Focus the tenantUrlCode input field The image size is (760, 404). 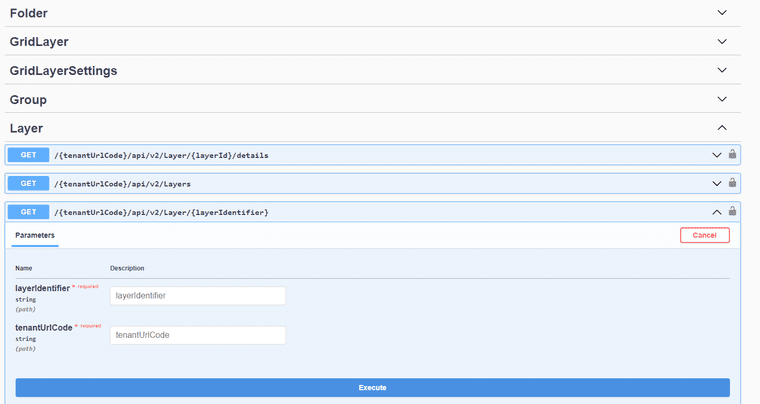click(x=198, y=335)
